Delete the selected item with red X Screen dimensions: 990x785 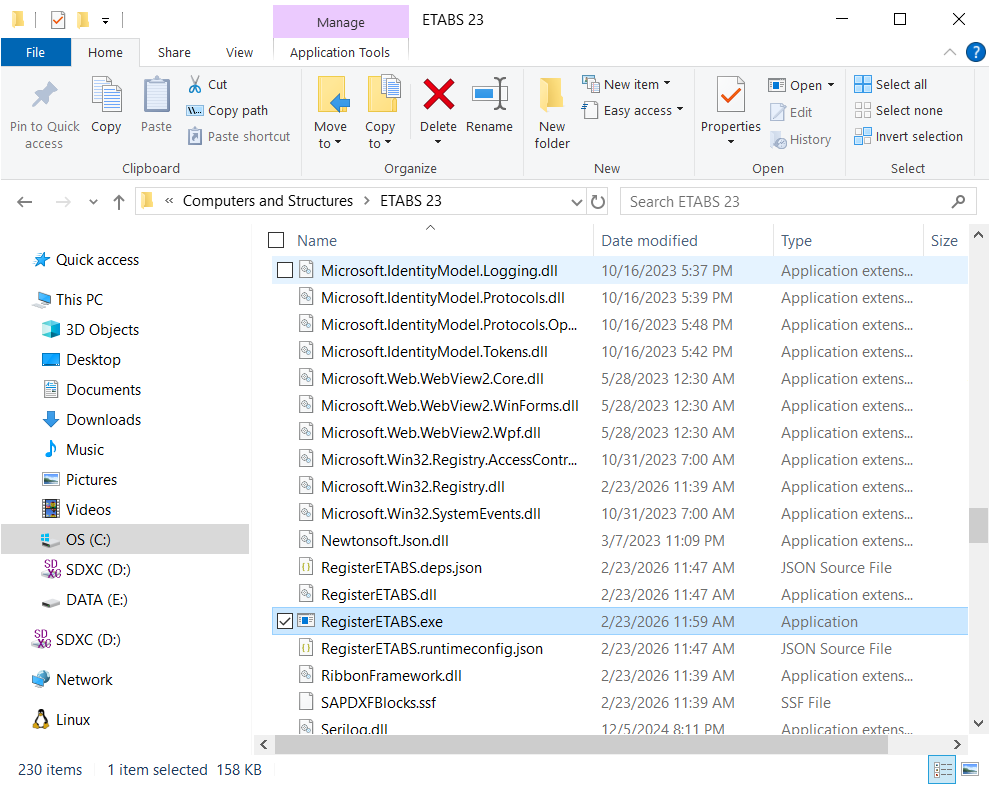pyautogui.click(x=438, y=95)
